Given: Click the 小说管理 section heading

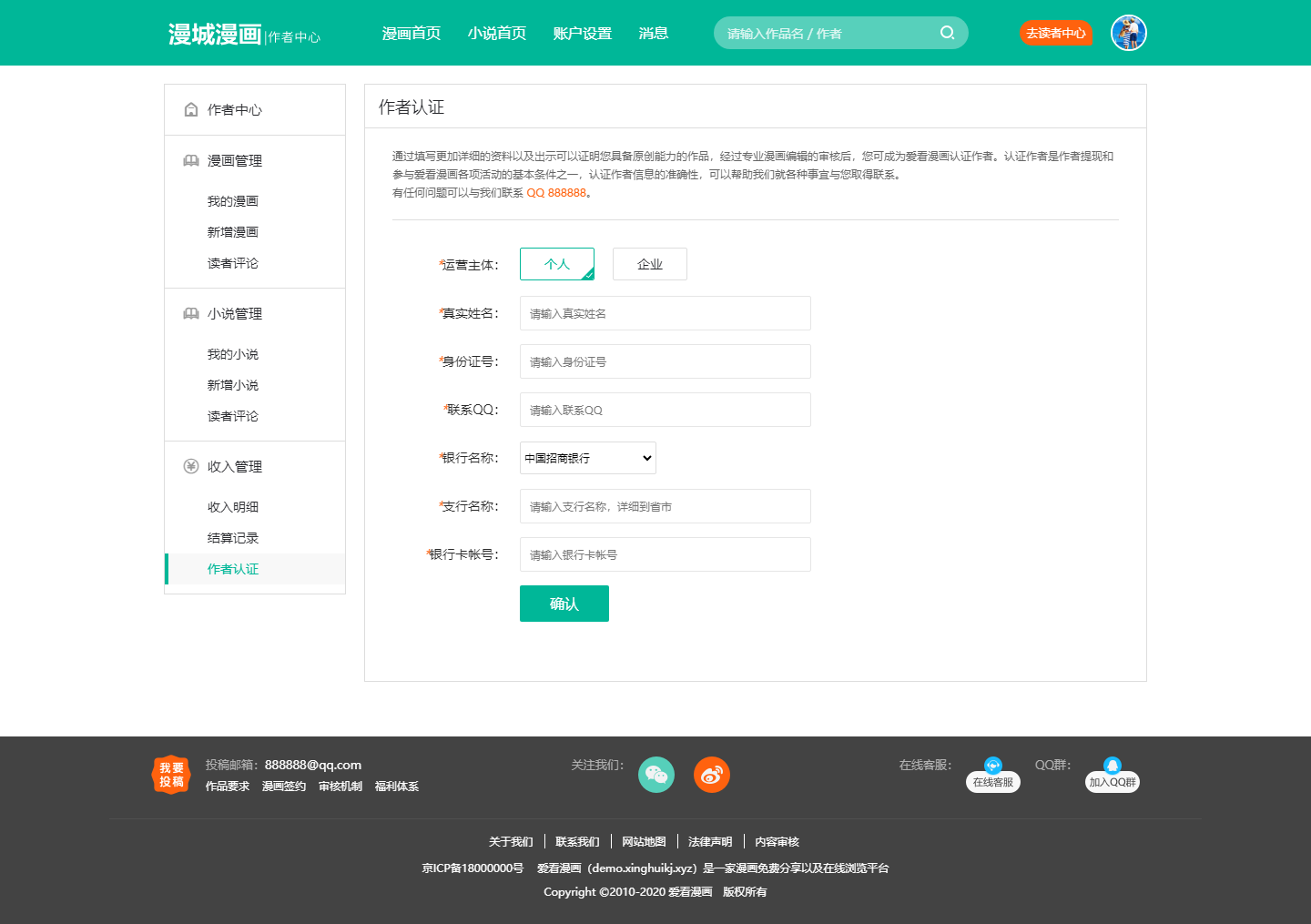Looking at the screenshot, I should coord(235,314).
